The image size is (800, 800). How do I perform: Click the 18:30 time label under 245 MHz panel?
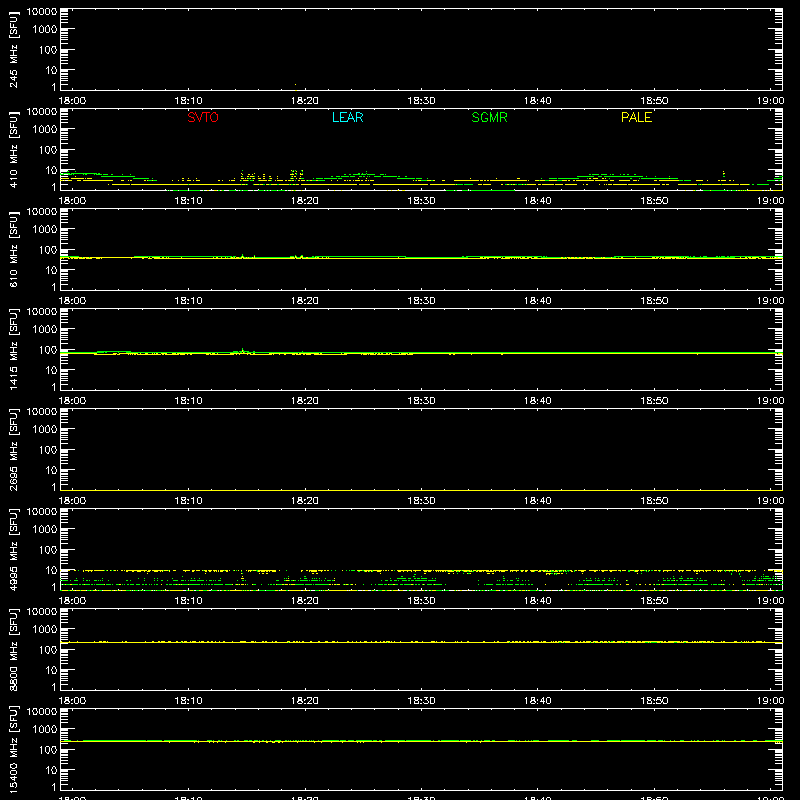(421, 101)
